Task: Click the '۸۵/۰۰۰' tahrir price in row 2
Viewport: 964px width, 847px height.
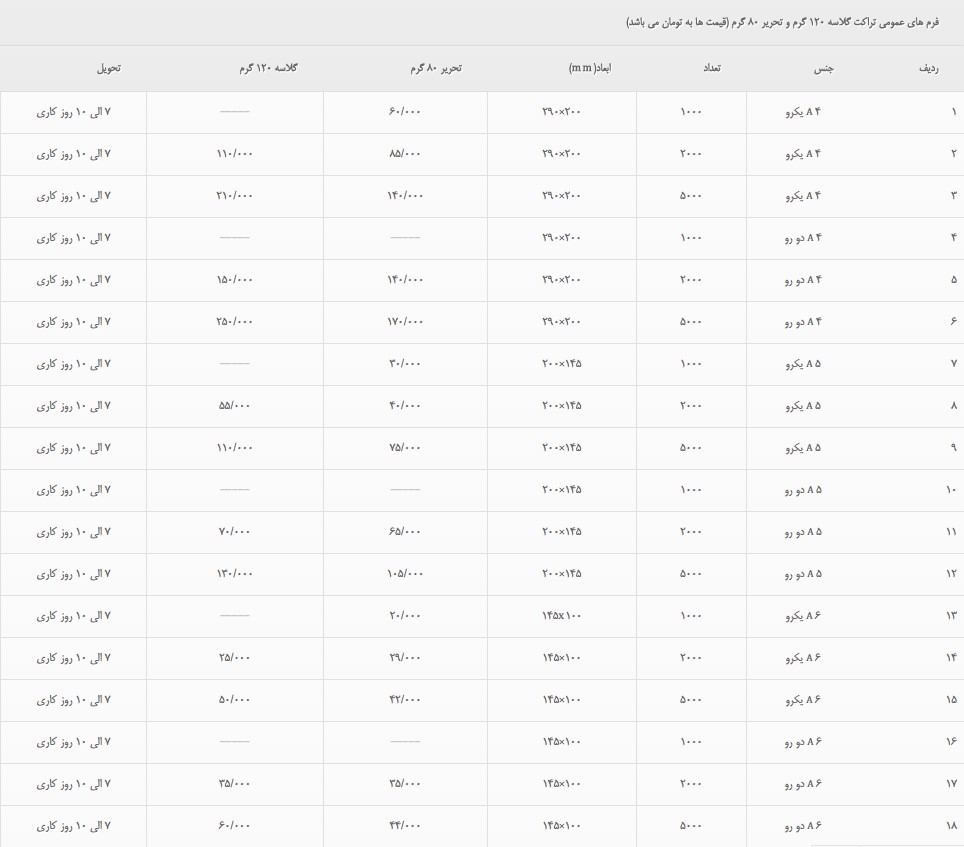Action: [405, 154]
